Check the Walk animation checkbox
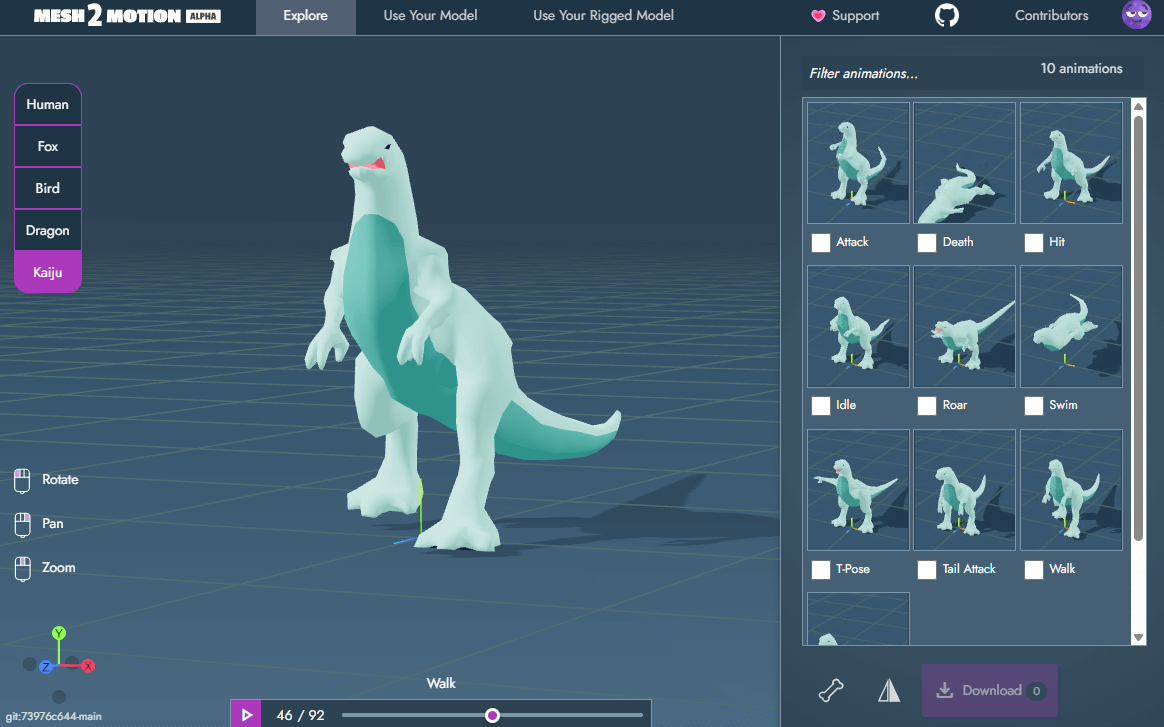Image resolution: width=1164 pixels, height=727 pixels. [x=1033, y=570]
